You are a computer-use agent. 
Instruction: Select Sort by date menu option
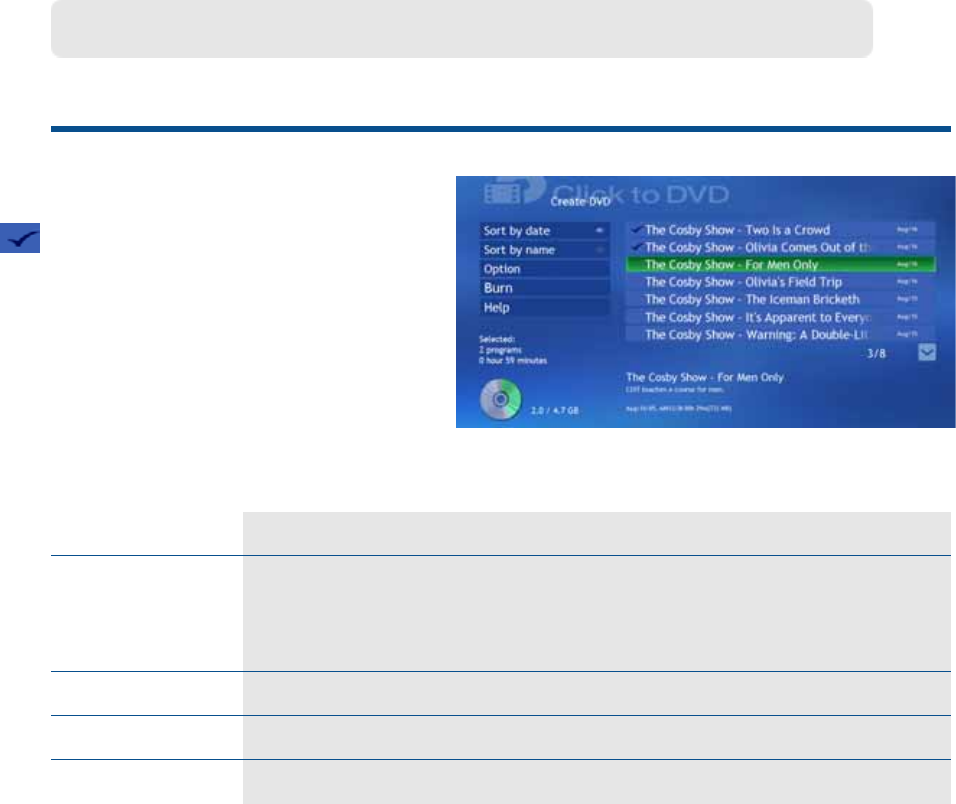click(x=544, y=230)
